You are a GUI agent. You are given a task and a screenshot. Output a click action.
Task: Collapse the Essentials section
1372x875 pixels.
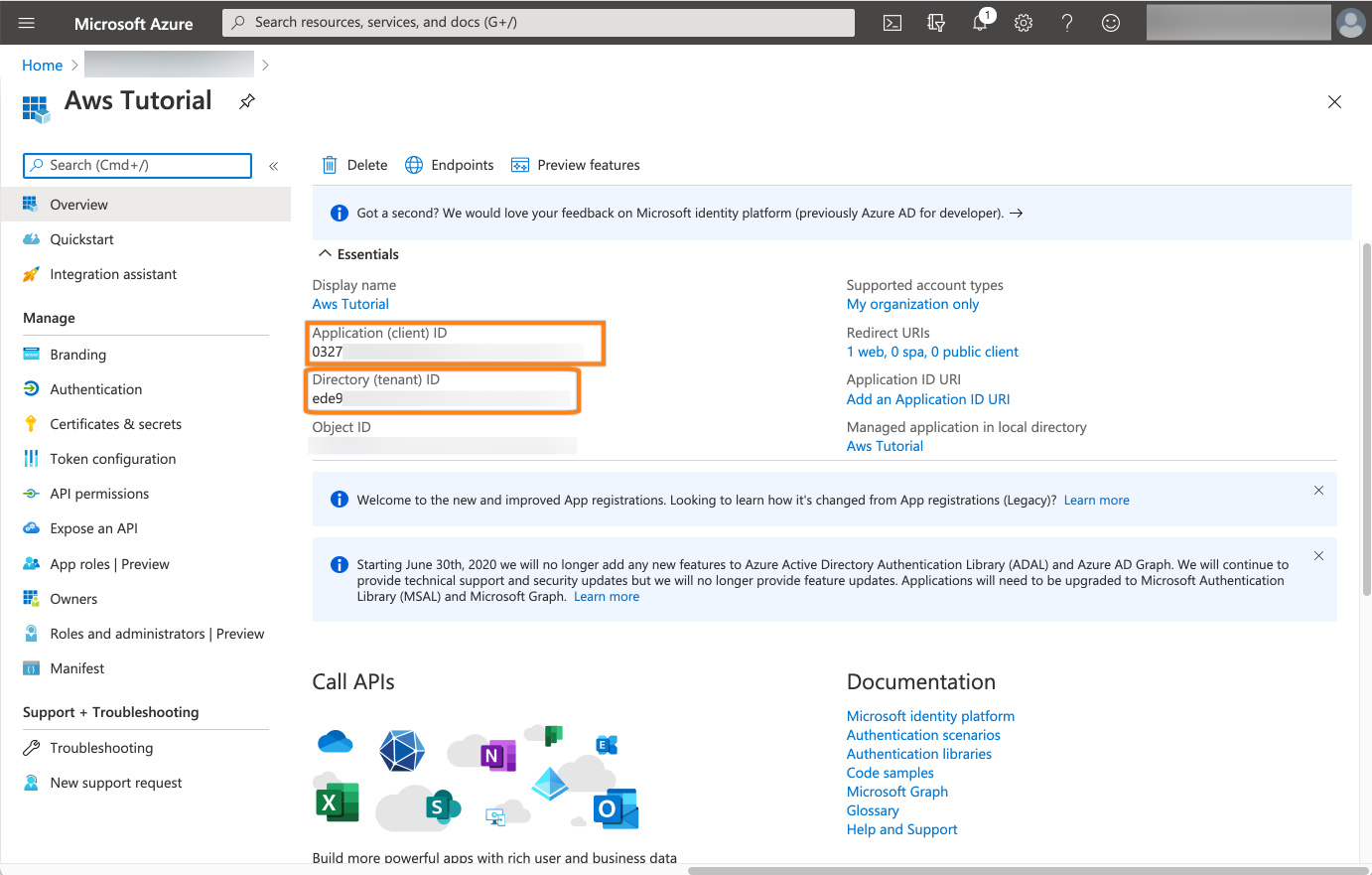[325, 254]
